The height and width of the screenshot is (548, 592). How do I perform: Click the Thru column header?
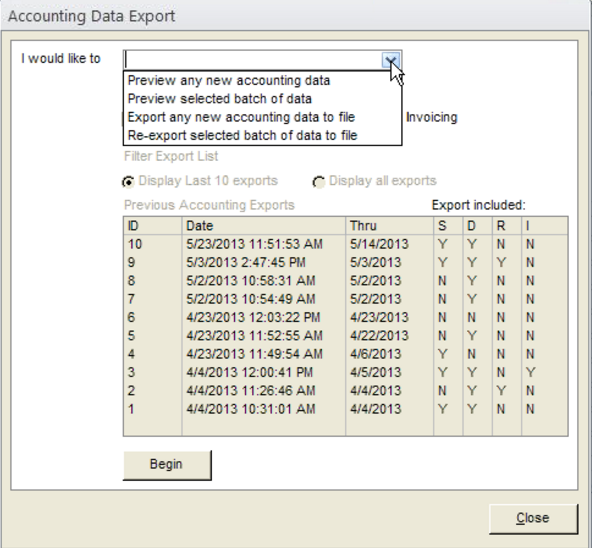click(389, 225)
